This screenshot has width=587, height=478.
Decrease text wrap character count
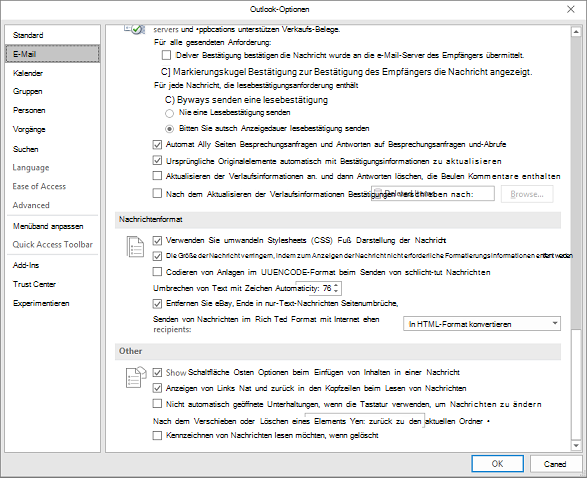pyautogui.click(x=336, y=291)
